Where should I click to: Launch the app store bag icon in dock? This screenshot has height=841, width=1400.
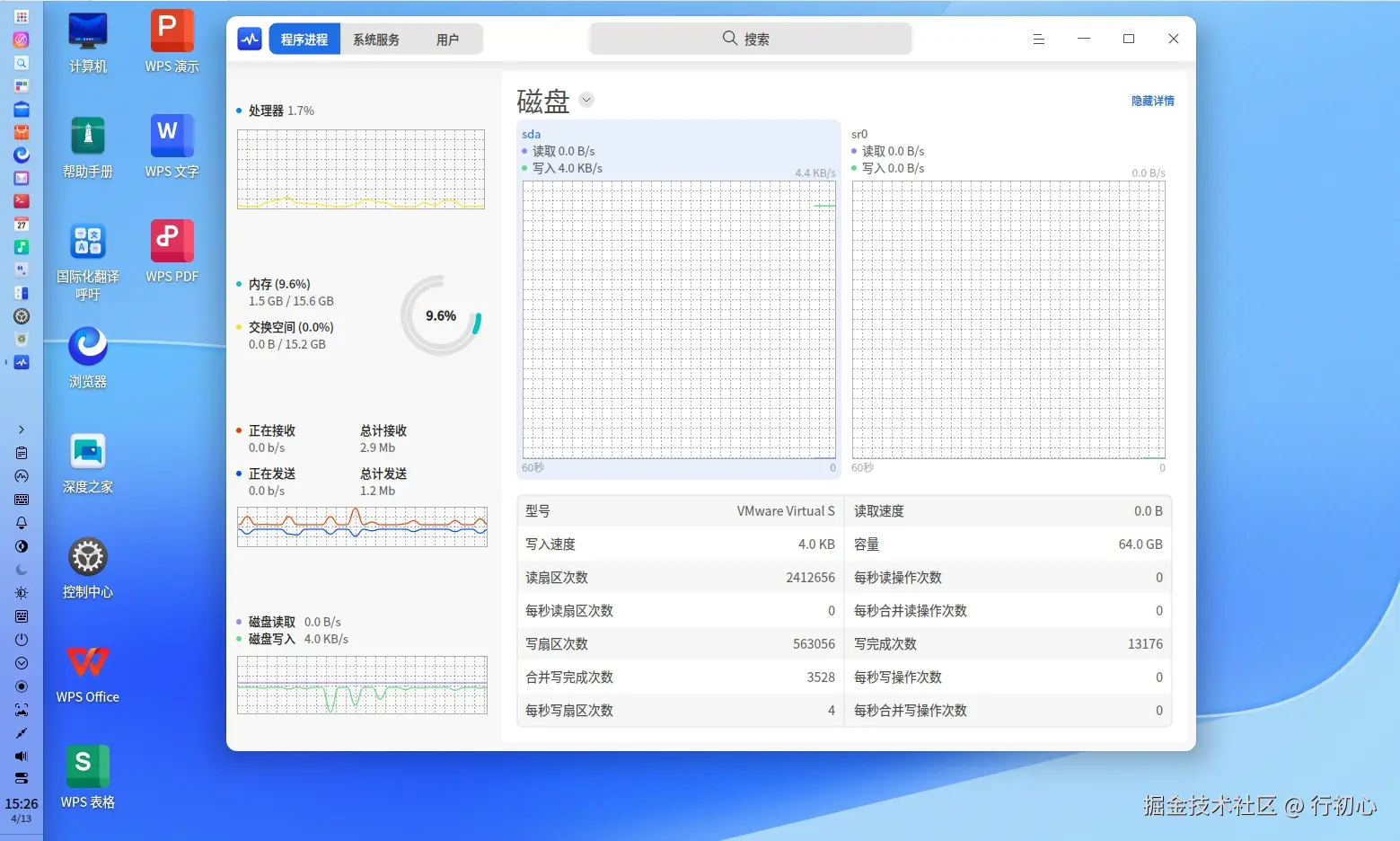(22, 132)
